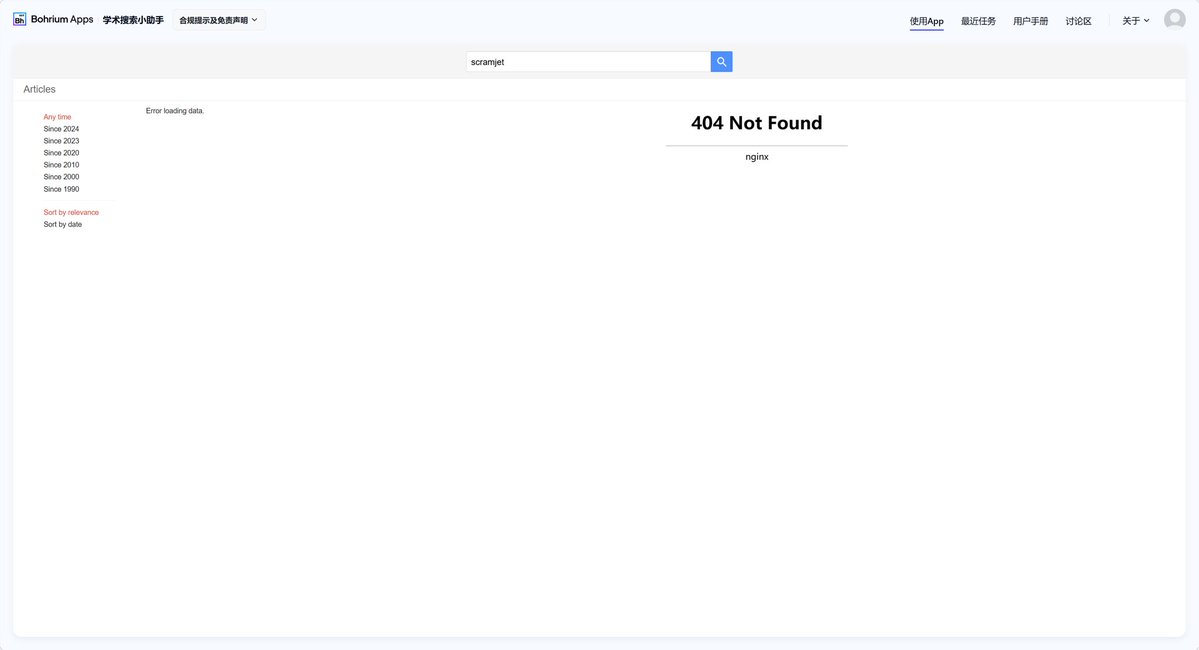
Task: Filter results Since 2020
Action: point(61,153)
